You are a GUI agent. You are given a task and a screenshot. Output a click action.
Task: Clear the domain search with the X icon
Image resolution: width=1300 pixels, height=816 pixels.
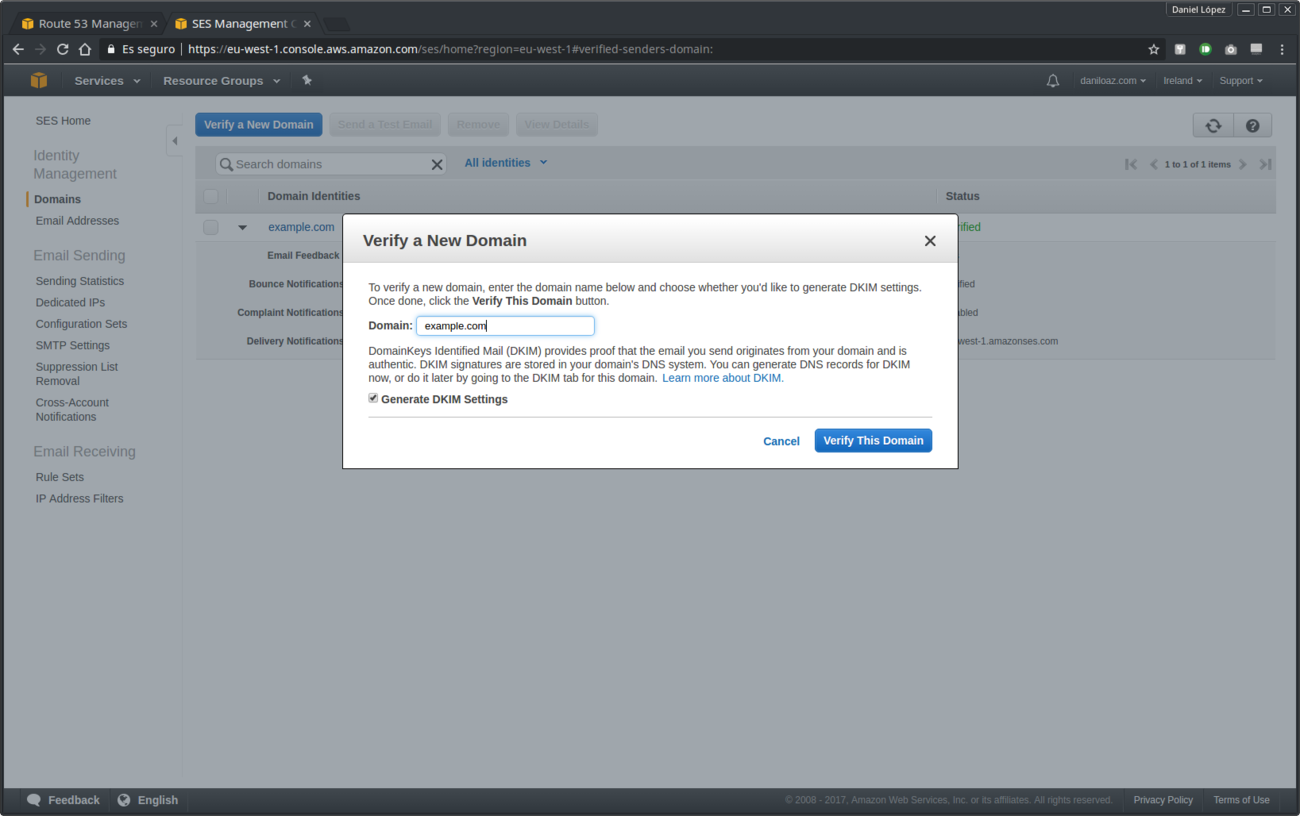(x=437, y=162)
